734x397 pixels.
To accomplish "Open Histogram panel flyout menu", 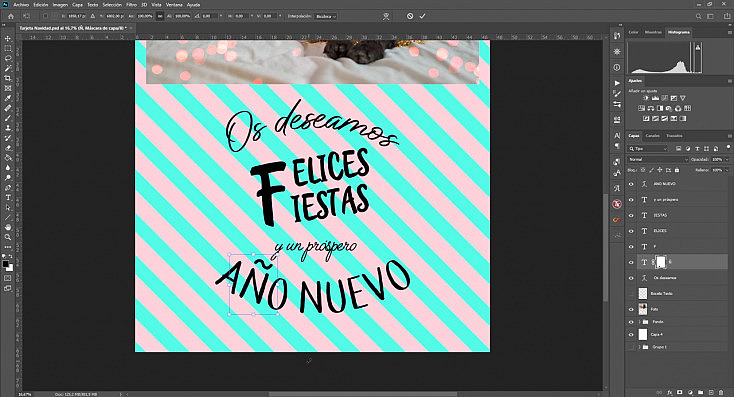I will [729, 32].
